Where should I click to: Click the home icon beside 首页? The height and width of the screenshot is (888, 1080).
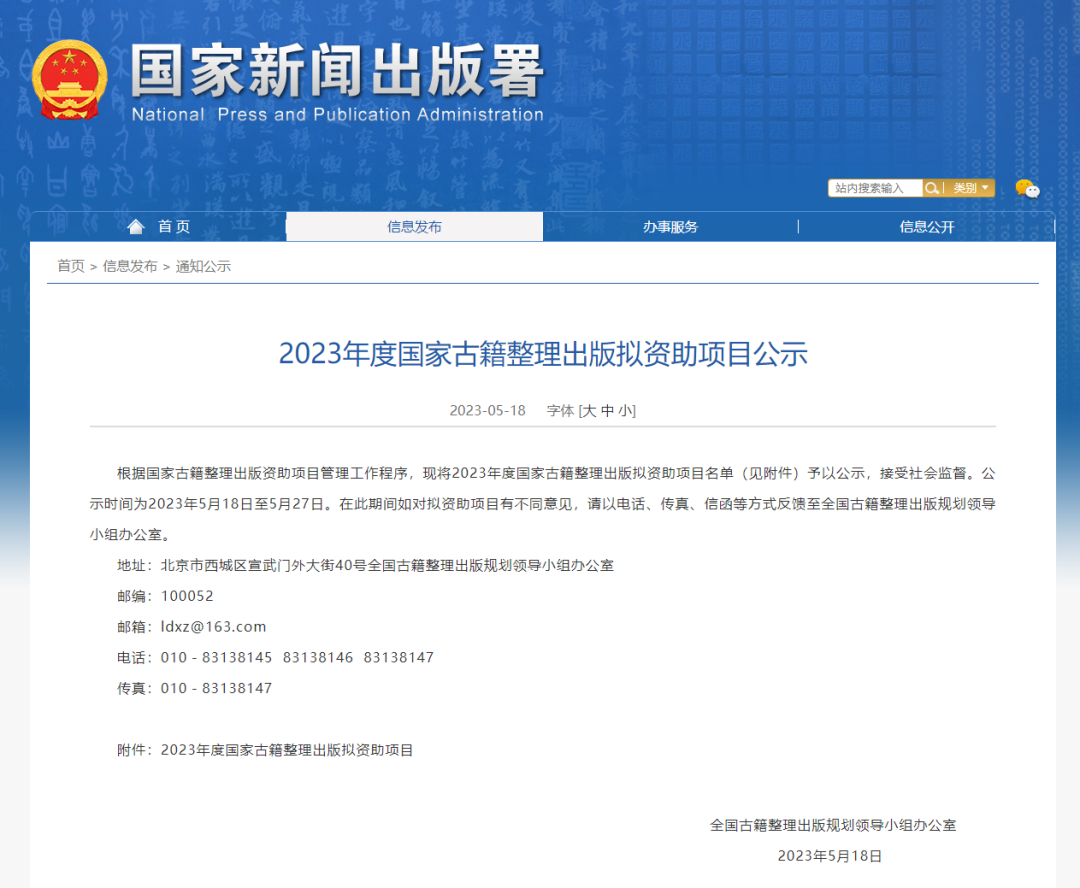[x=136, y=225]
